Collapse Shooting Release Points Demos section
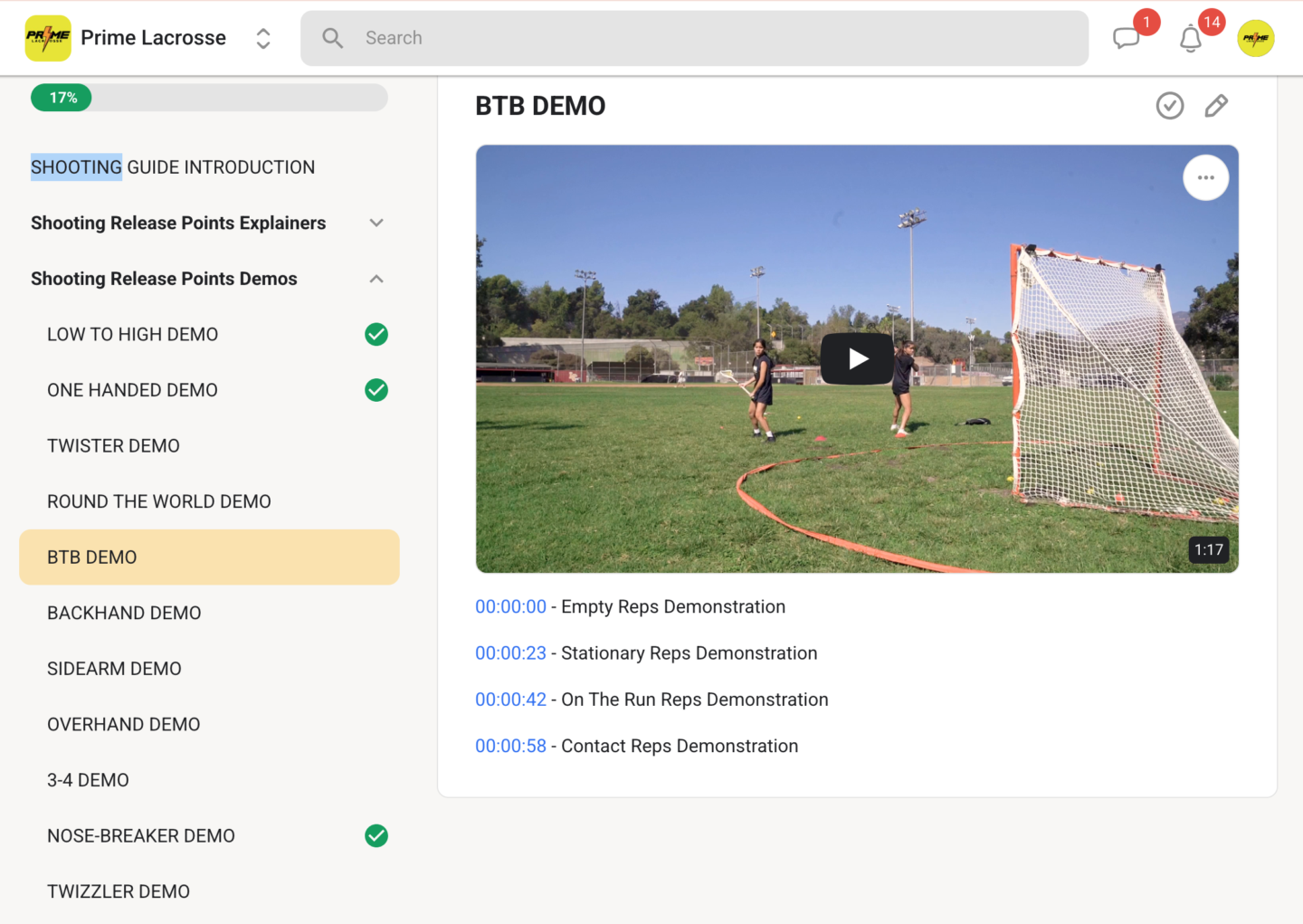The width and height of the screenshot is (1303, 924). click(376, 279)
